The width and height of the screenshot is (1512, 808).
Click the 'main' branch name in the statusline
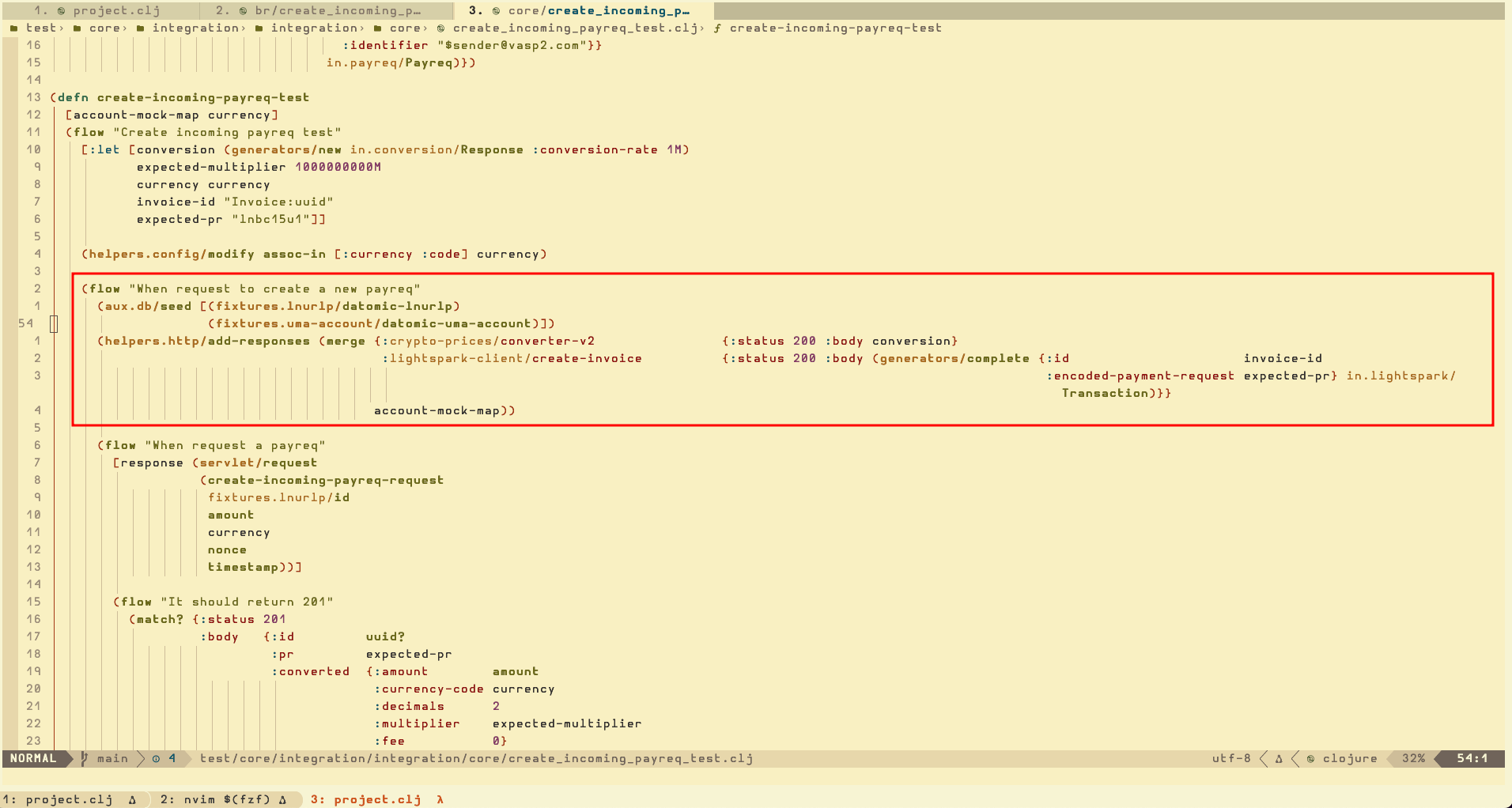112,759
